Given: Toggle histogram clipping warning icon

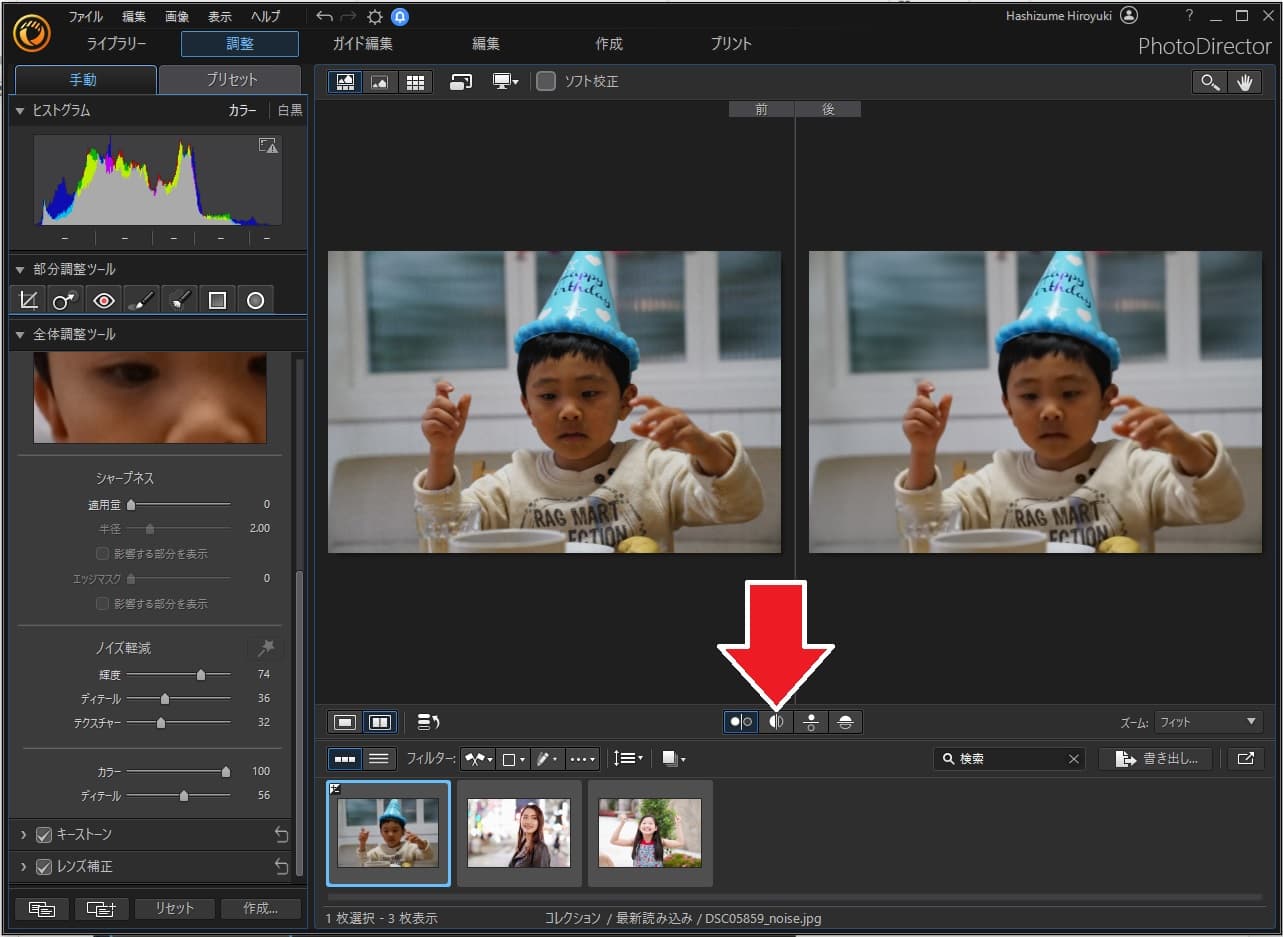Looking at the screenshot, I should [x=268, y=146].
